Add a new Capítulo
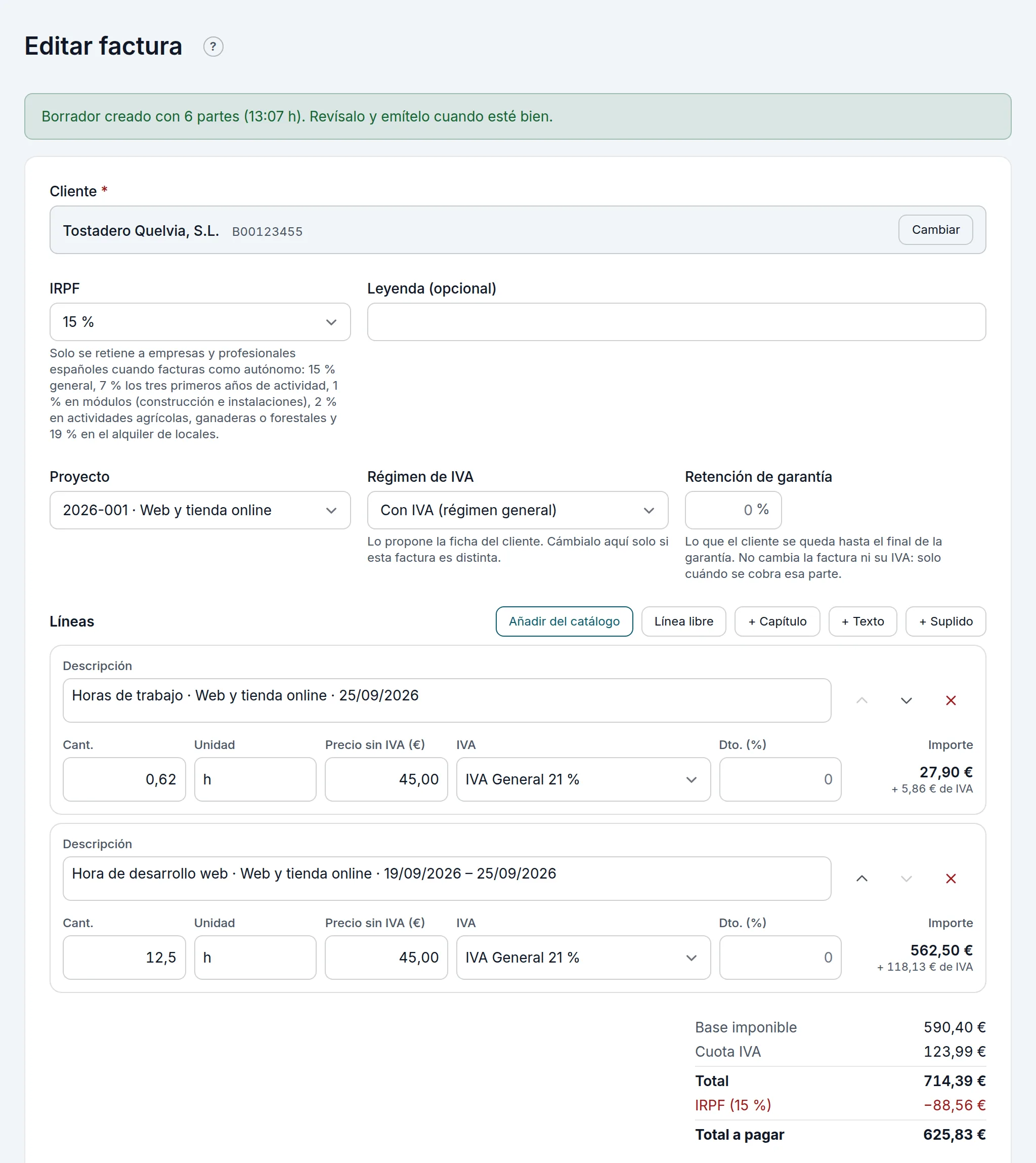The height and width of the screenshot is (1163, 1036). pyautogui.click(x=777, y=621)
